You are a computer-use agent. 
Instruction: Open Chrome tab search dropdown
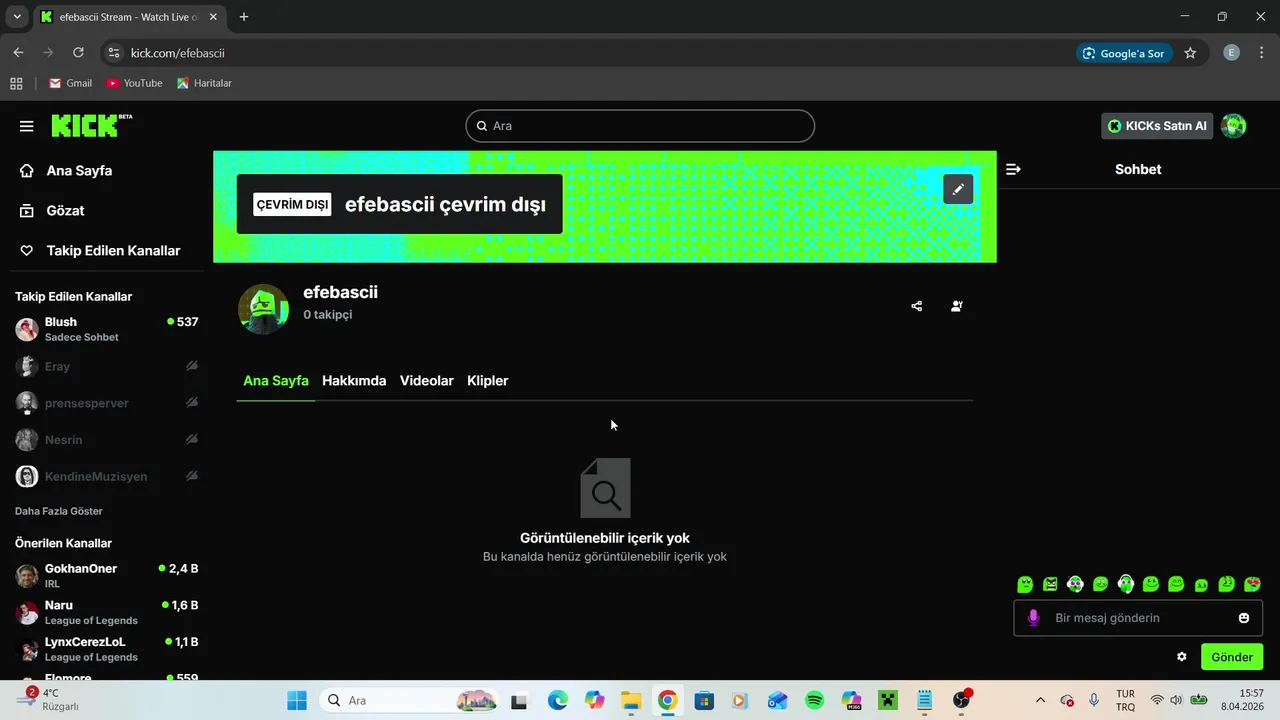tap(17, 17)
